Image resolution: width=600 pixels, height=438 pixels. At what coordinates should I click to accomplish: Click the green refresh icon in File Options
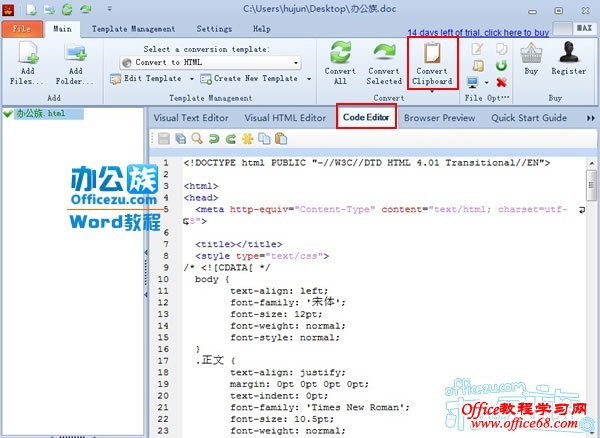pyautogui.click(x=501, y=65)
